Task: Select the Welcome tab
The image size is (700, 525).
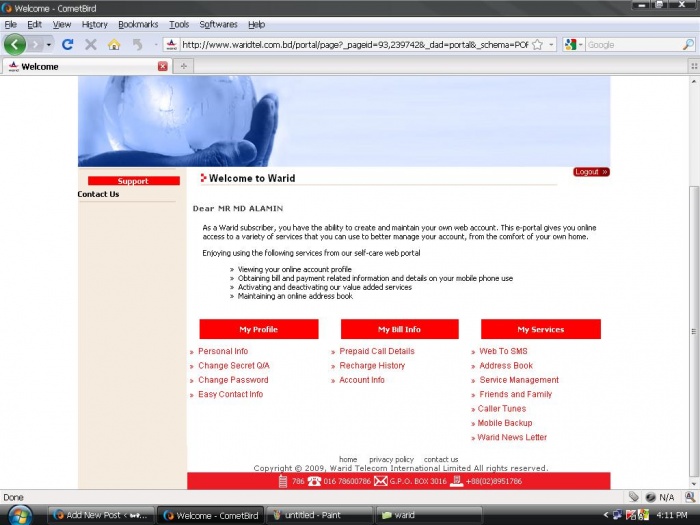Action: (x=87, y=67)
